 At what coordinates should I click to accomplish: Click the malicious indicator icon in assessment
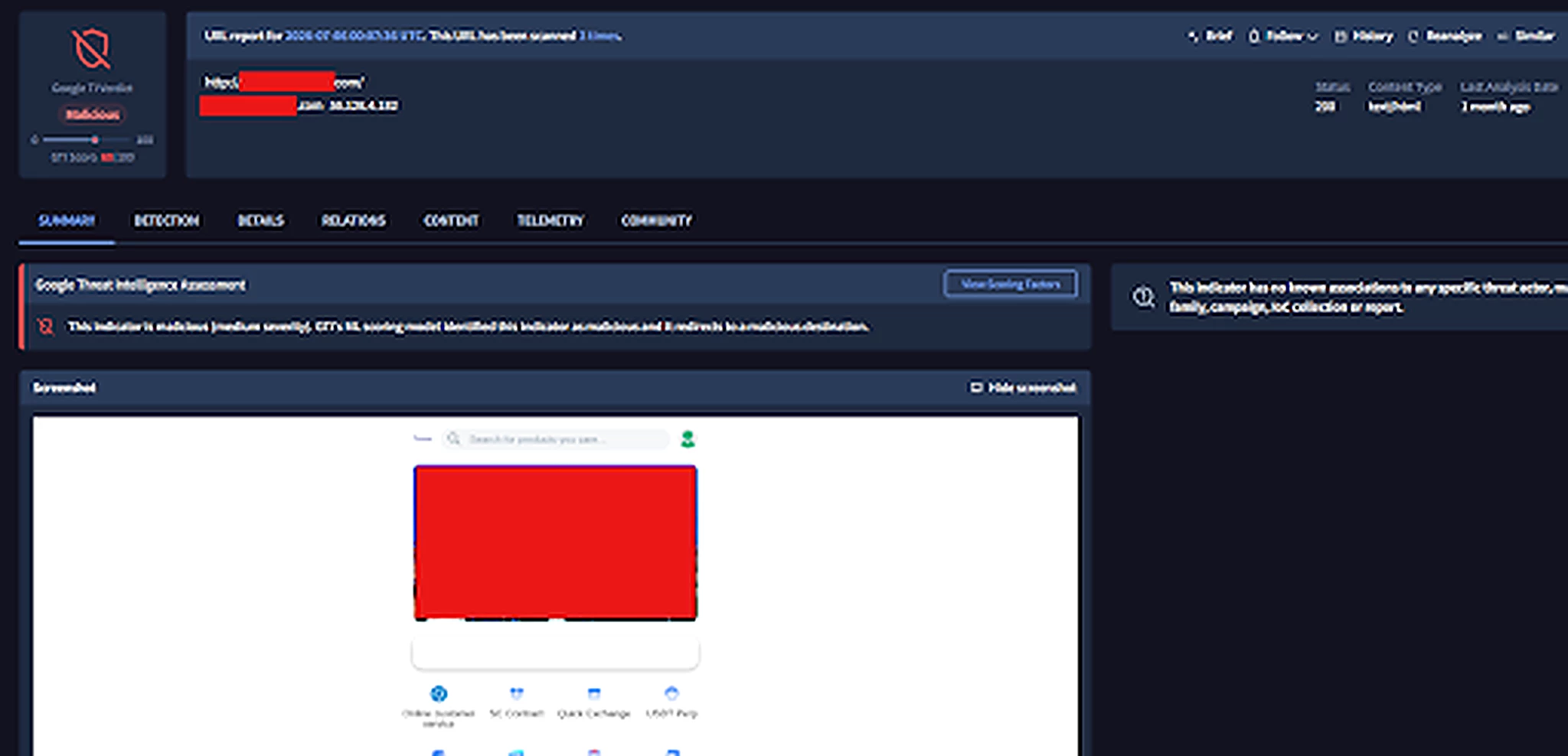(x=46, y=327)
